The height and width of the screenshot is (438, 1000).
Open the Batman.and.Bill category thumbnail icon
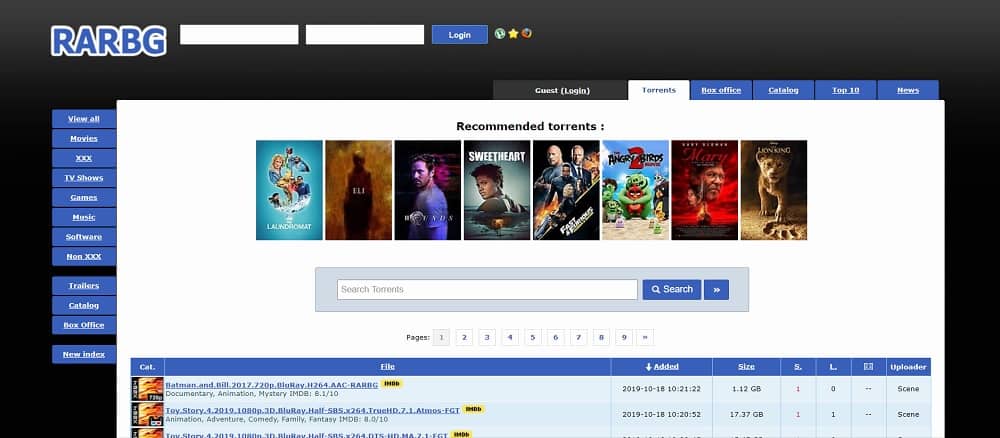click(x=147, y=389)
